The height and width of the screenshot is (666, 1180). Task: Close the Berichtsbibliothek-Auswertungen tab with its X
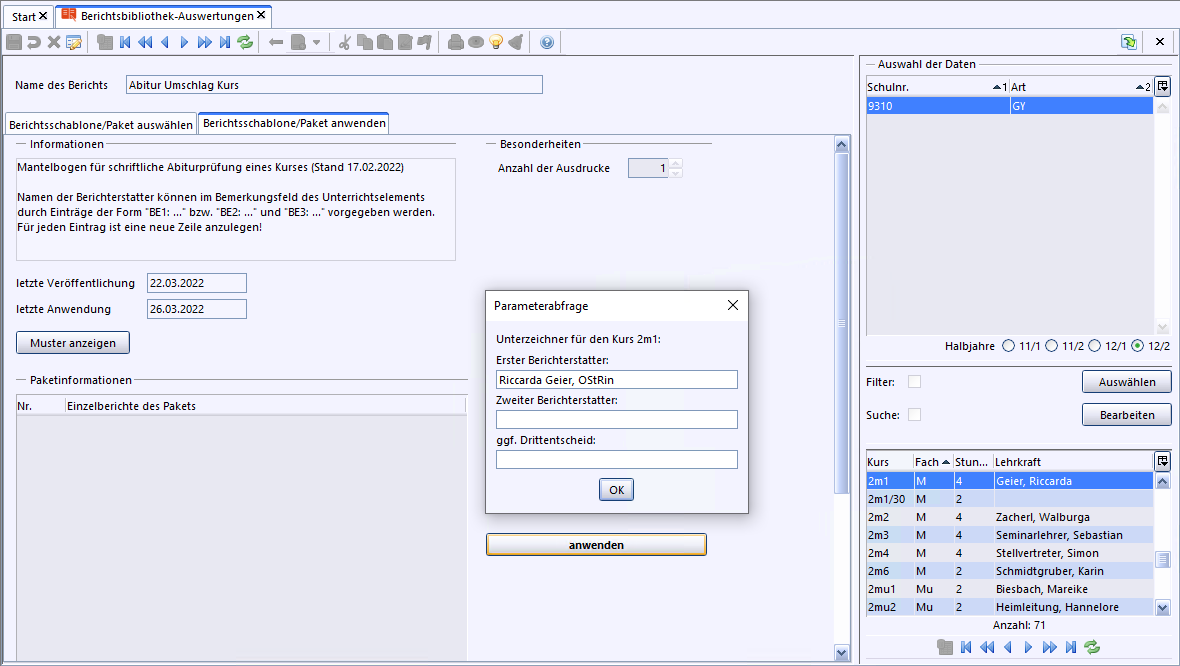[261, 14]
